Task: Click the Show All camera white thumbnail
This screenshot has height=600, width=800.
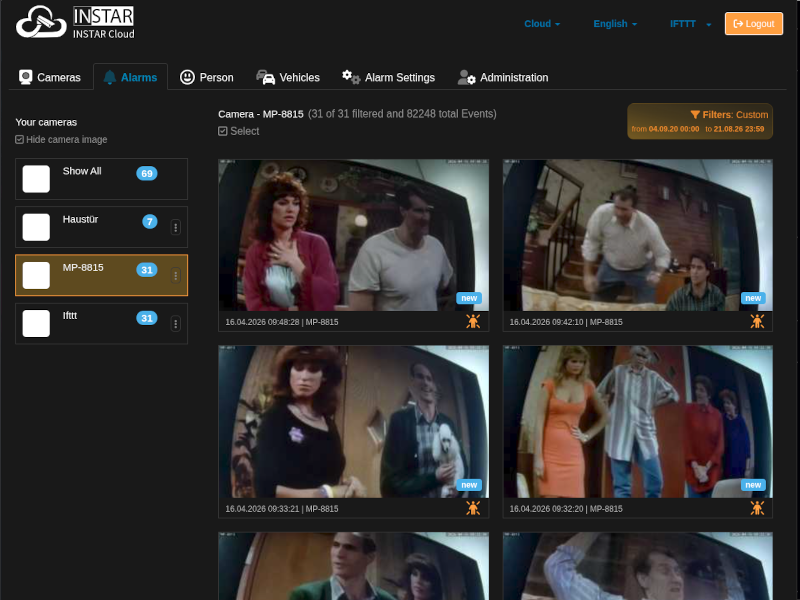Action: point(36,179)
